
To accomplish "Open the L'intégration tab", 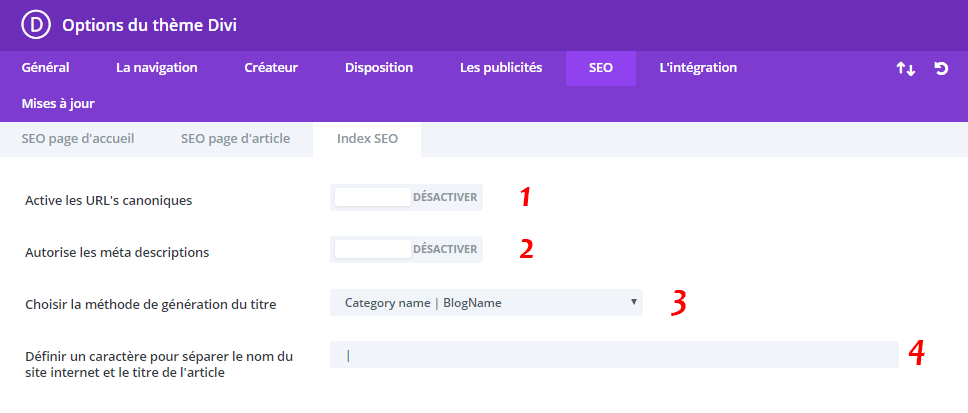I will click(x=698, y=68).
